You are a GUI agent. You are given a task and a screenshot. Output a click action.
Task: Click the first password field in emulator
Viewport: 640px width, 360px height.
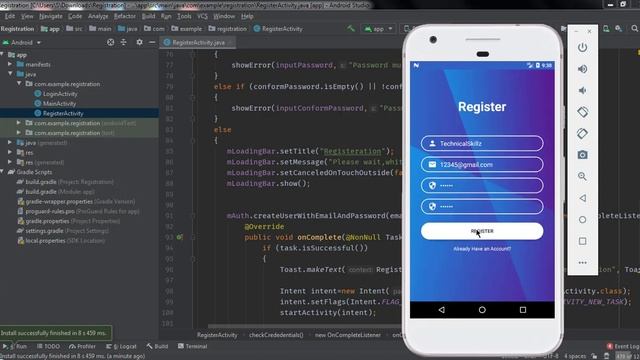click(482, 185)
